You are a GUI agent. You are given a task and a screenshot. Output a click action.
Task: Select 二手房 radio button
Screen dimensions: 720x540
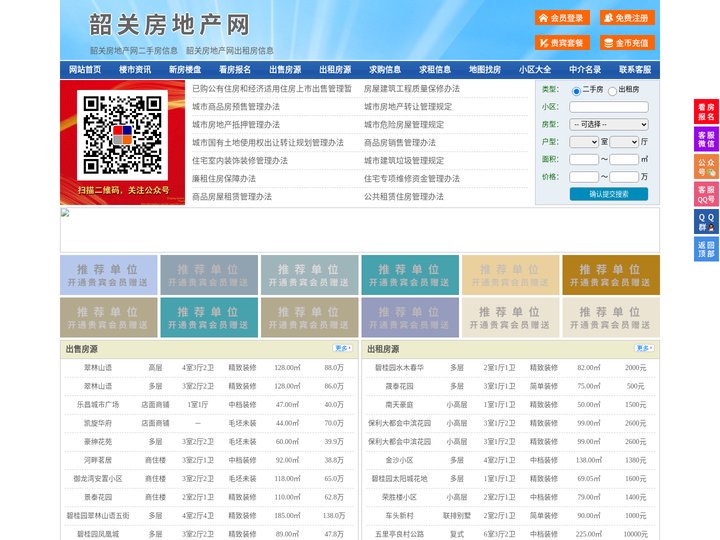tap(576, 91)
